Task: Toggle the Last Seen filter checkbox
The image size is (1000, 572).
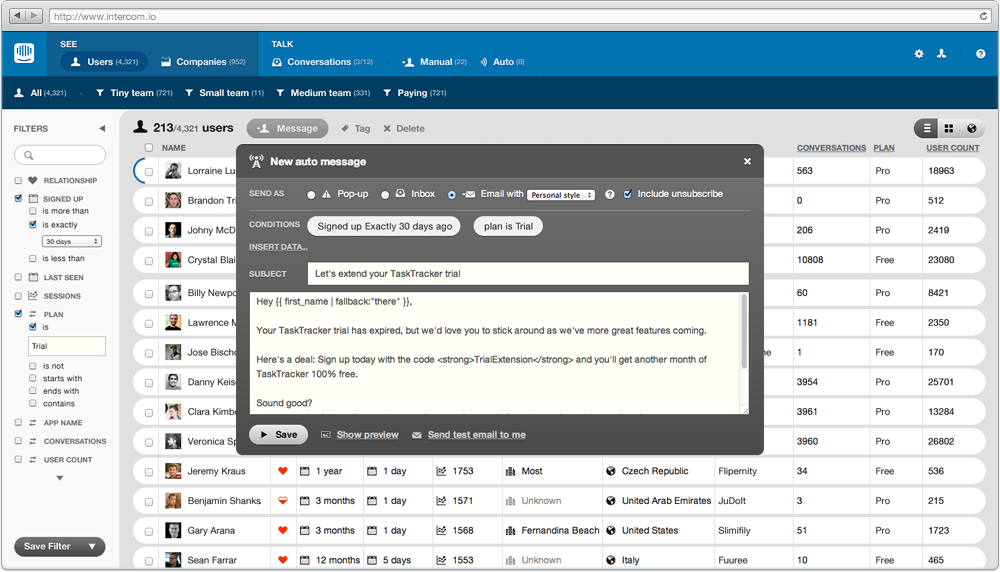Action: [19, 277]
